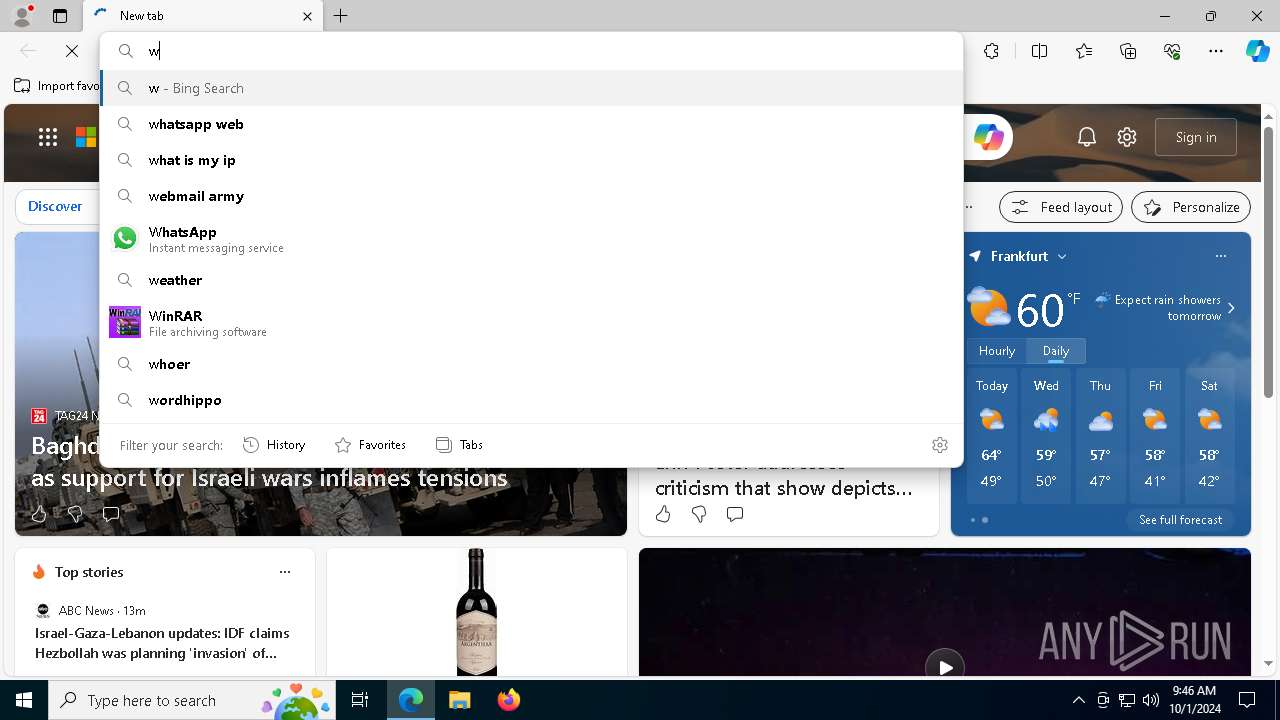
Task: Launch Firefox from the taskbar
Action: coord(508,700)
